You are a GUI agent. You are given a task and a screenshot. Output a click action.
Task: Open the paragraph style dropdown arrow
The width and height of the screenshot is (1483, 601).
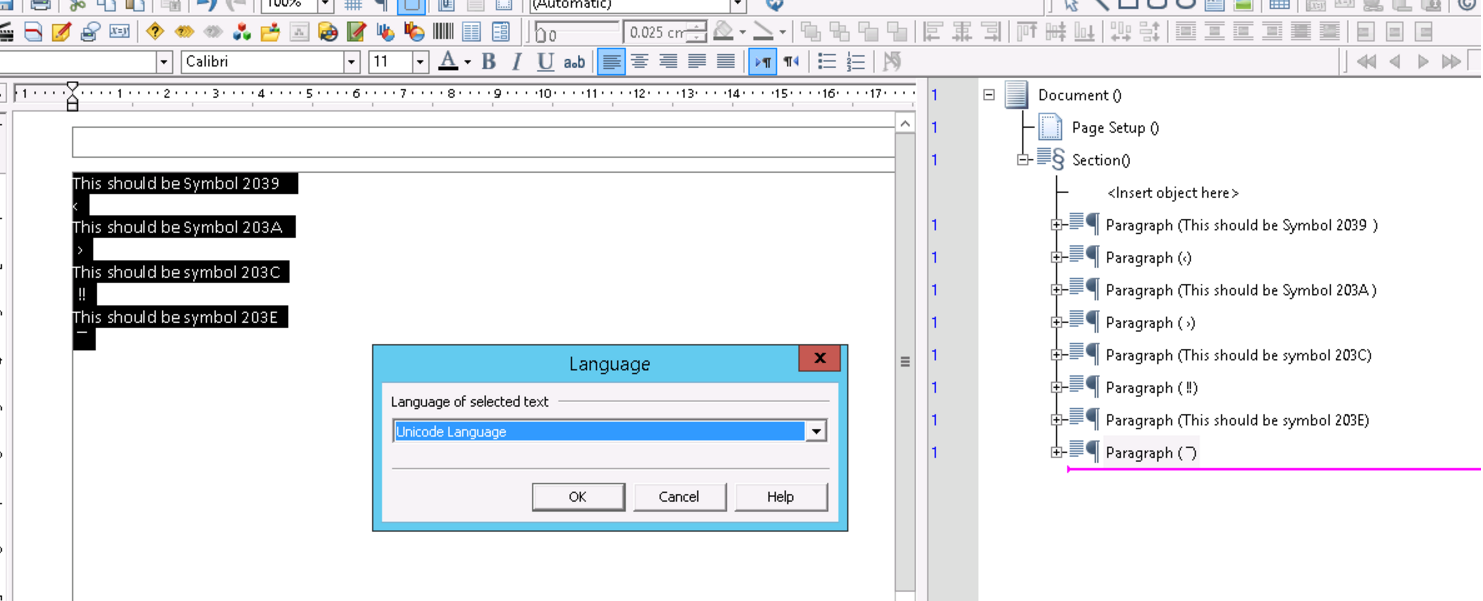point(164,62)
